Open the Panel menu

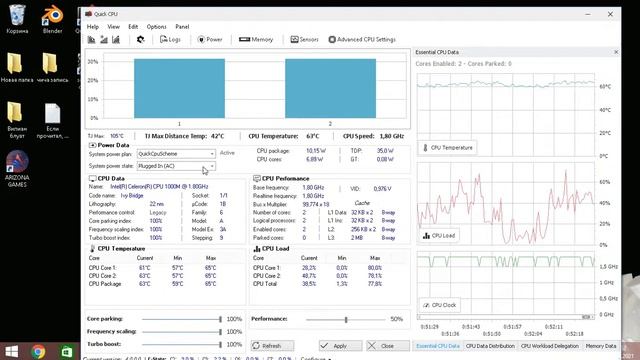click(182, 27)
